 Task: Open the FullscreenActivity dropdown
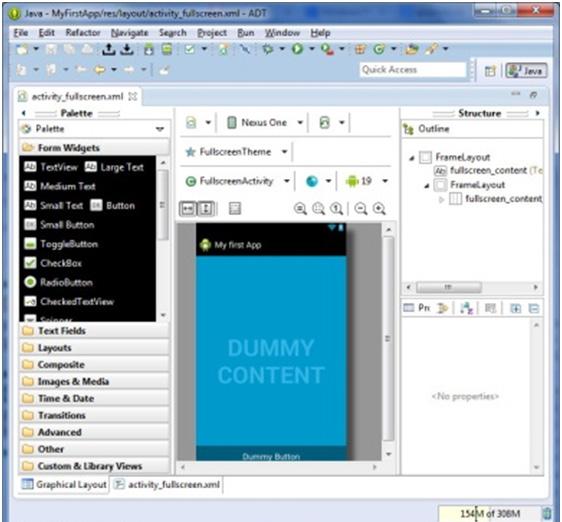[238, 181]
